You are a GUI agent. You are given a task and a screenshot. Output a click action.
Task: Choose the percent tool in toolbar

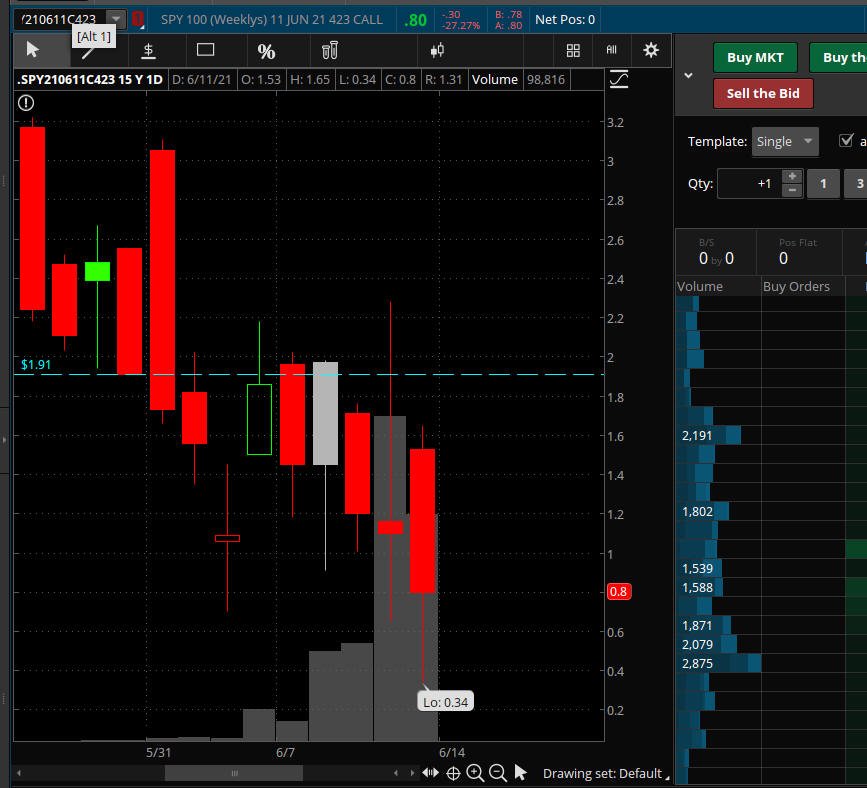[266, 51]
